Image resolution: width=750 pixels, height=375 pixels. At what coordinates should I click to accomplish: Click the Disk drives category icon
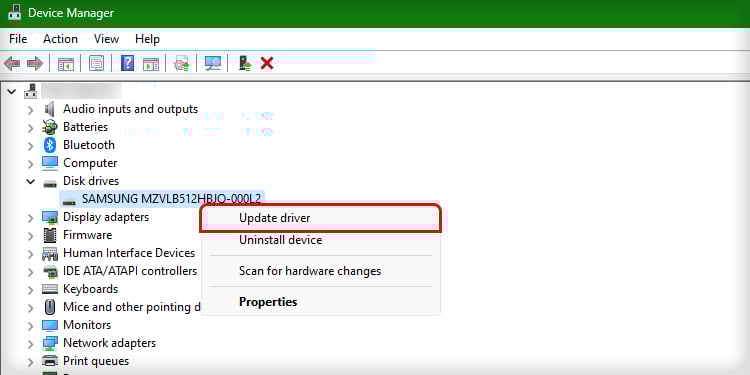(x=50, y=182)
